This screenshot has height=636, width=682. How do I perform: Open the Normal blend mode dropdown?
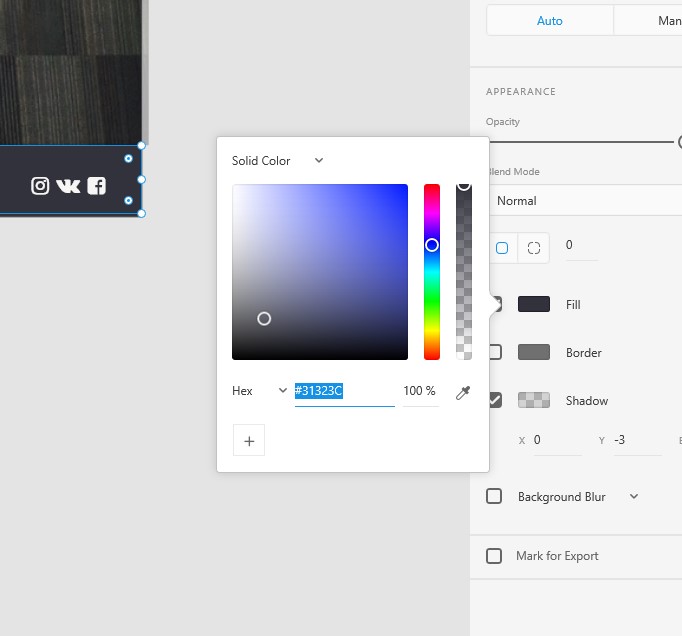585,201
